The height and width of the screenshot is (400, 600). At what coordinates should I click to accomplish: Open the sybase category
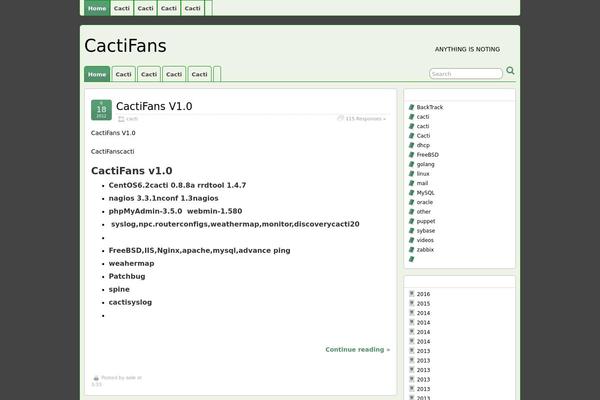click(426, 230)
